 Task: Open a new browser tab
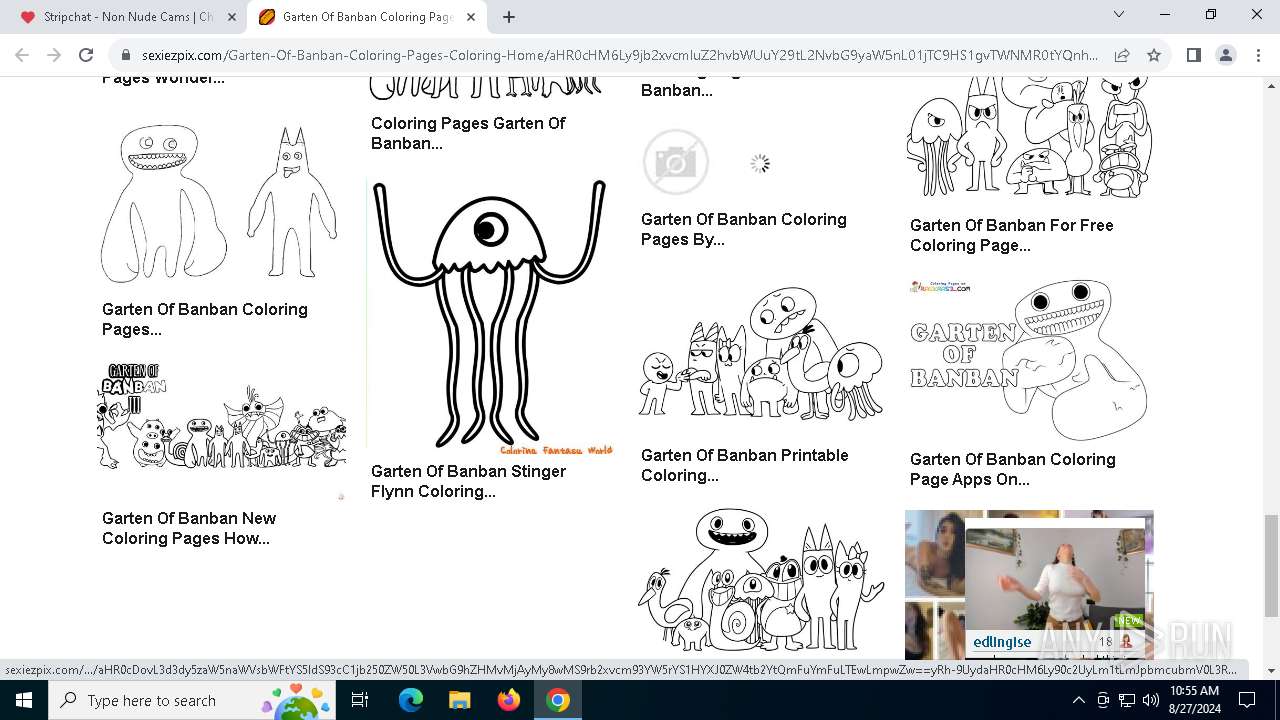[x=509, y=17]
